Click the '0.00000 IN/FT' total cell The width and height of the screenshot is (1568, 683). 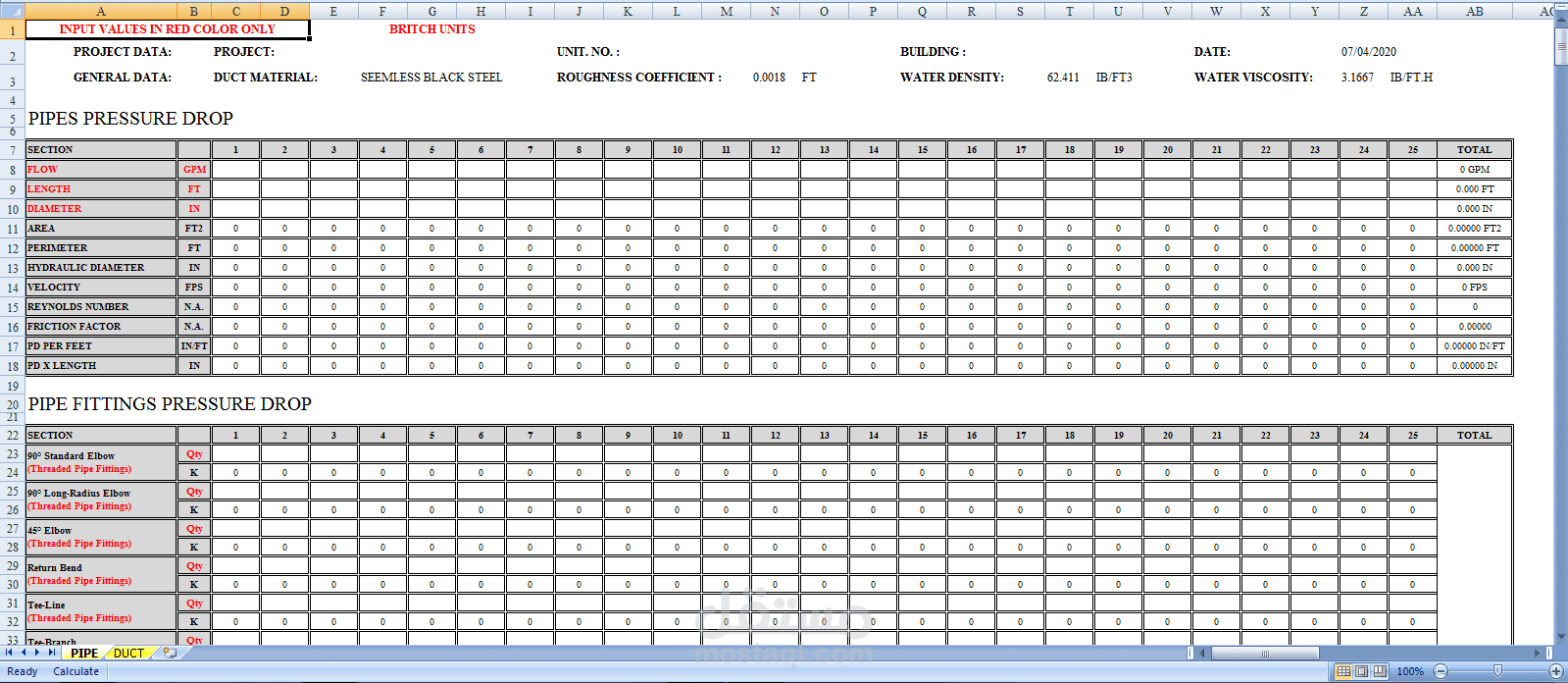click(1474, 346)
